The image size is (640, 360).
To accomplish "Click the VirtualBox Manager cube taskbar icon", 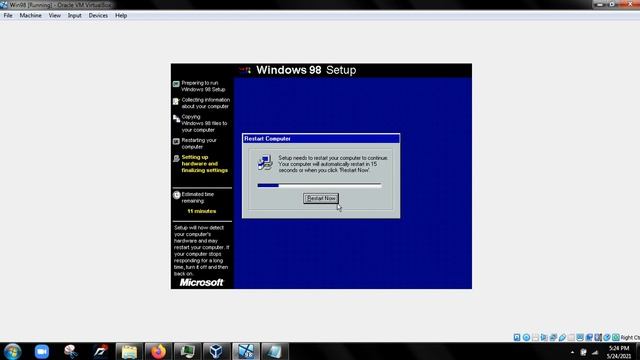I will point(216,351).
